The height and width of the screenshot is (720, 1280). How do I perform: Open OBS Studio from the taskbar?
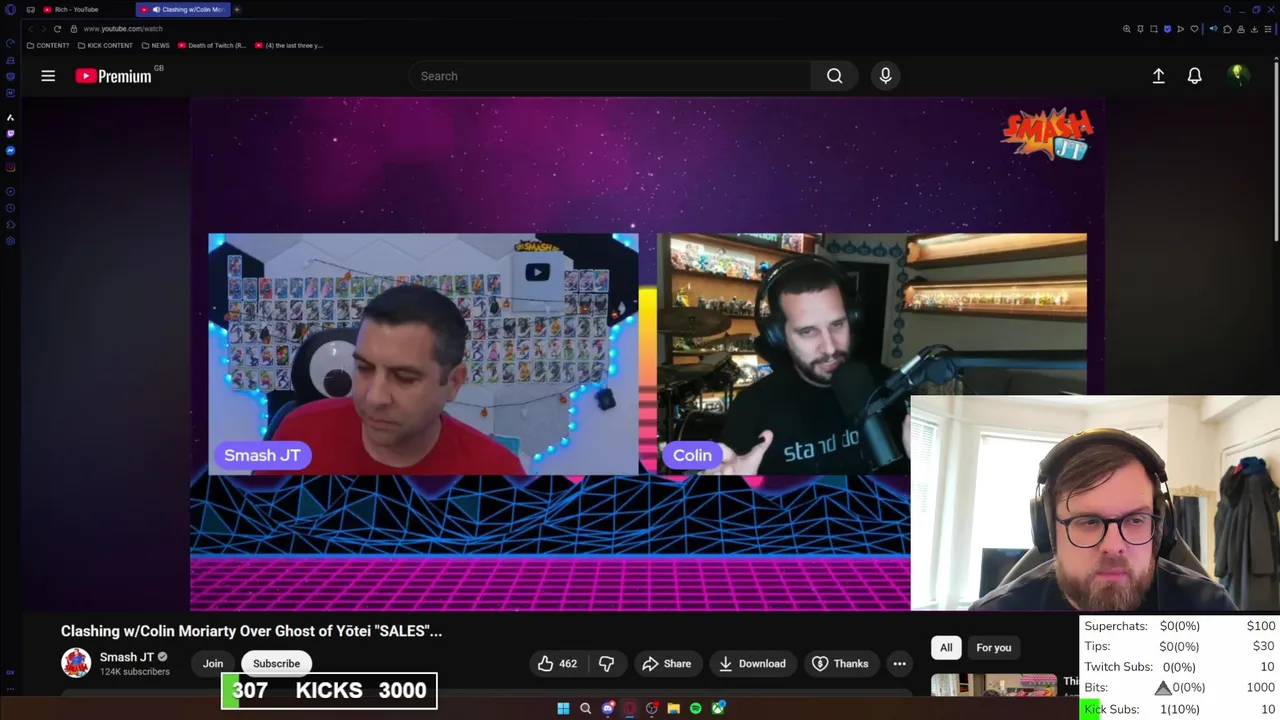651,708
